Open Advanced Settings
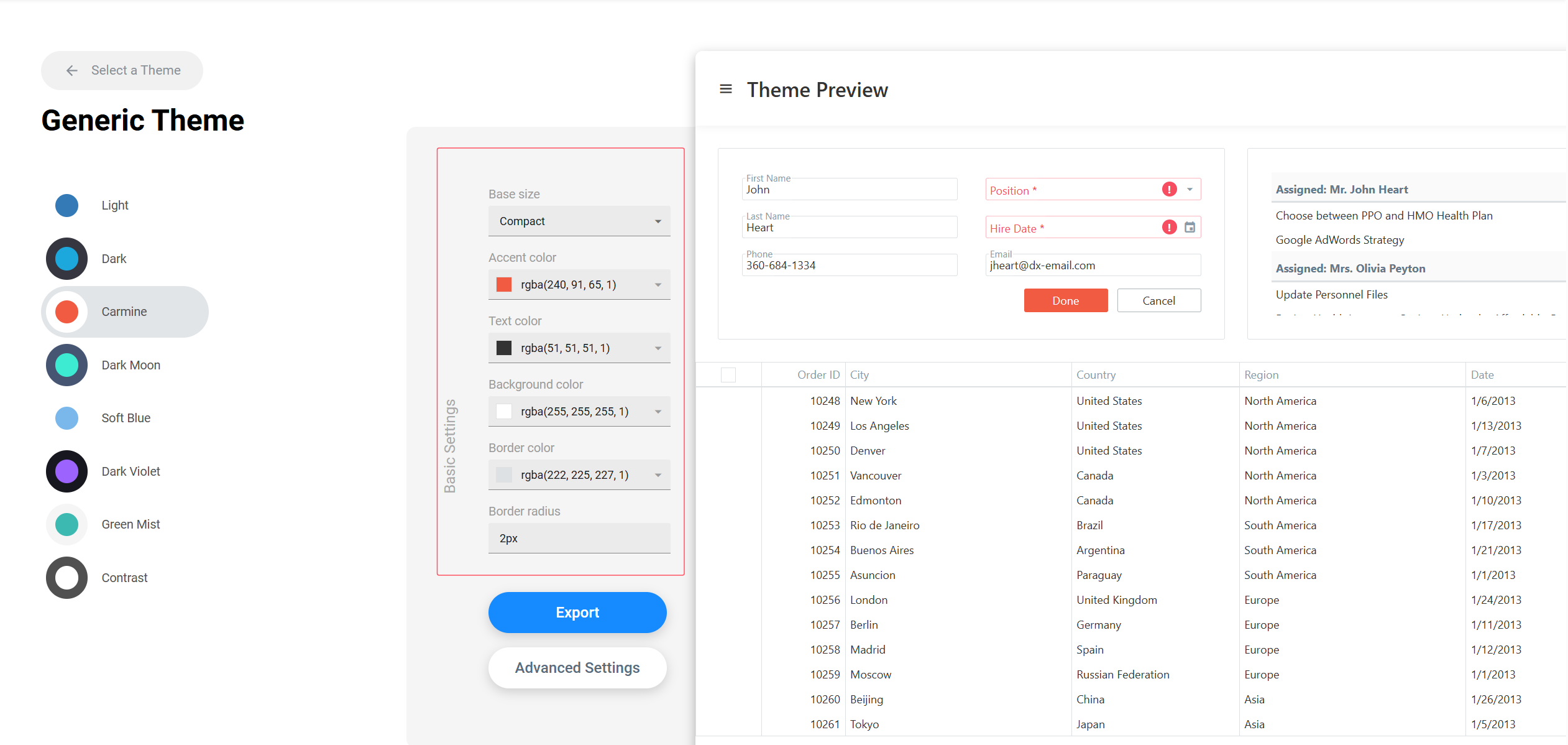The width and height of the screenshot is (1568, 745). tap(577, 668)
